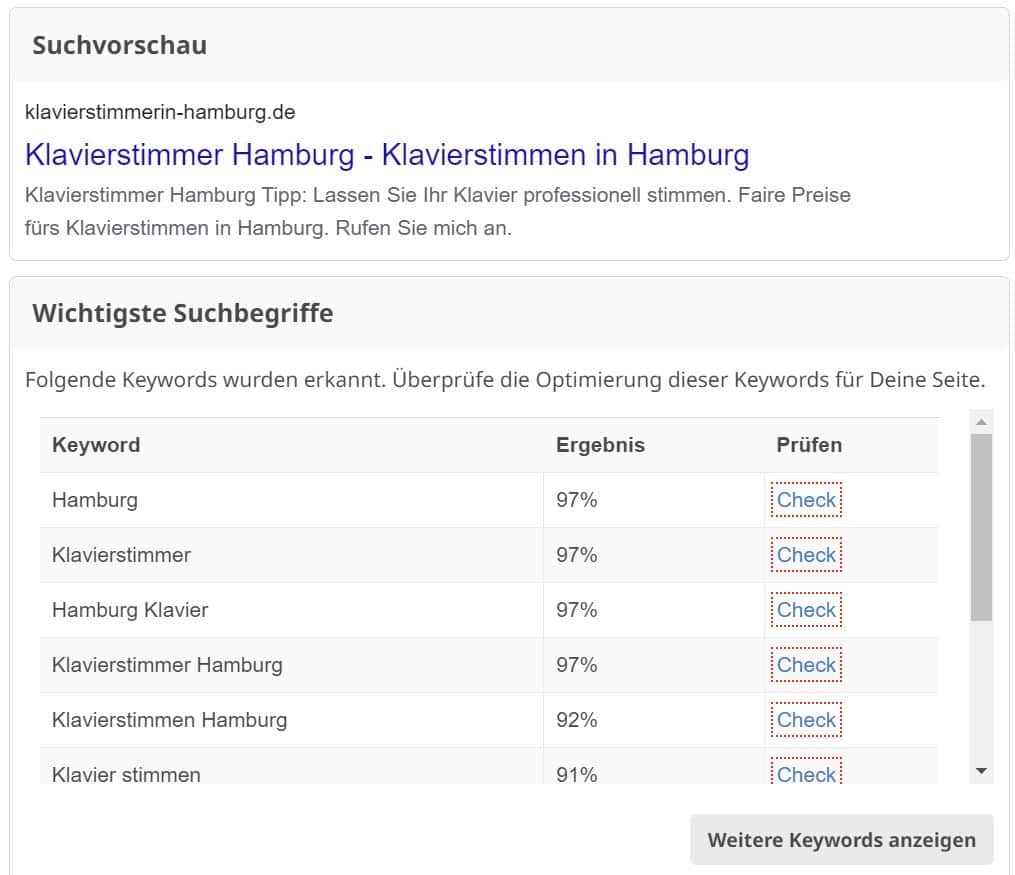Viewport: 1015px width, 875px height.
Task: Click the keyword table scrollbar thumb
Action: [x=981, y=527]
